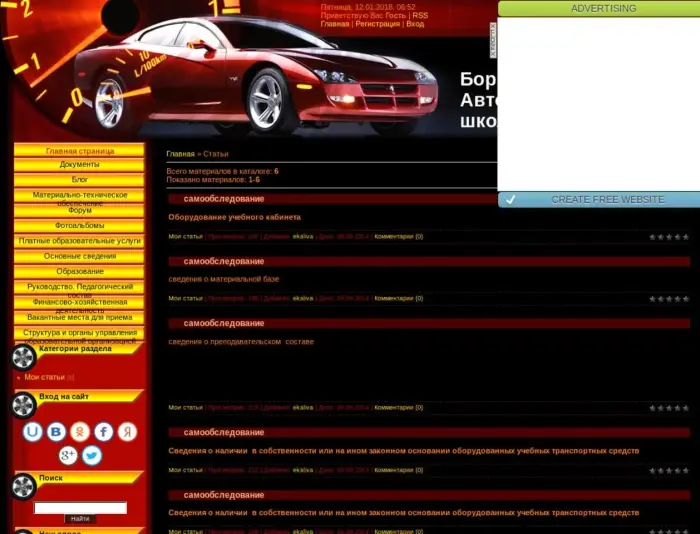The image size is (700, 534).
Task: Click author ekaliva under Оборудование учебного кабинета
Action: pyautogui.click(x=303, y=237)
